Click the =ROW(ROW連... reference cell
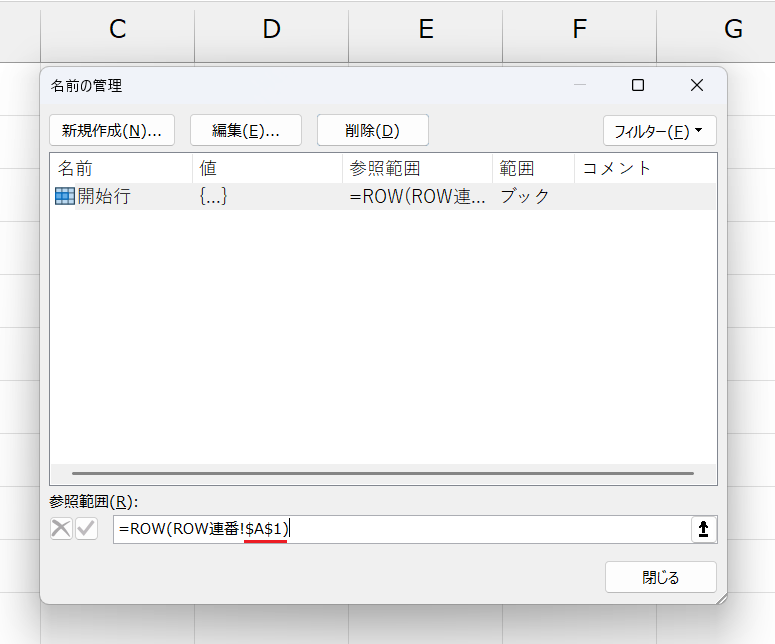This screenshot has width=775, height=644. (x=418, y=196)
